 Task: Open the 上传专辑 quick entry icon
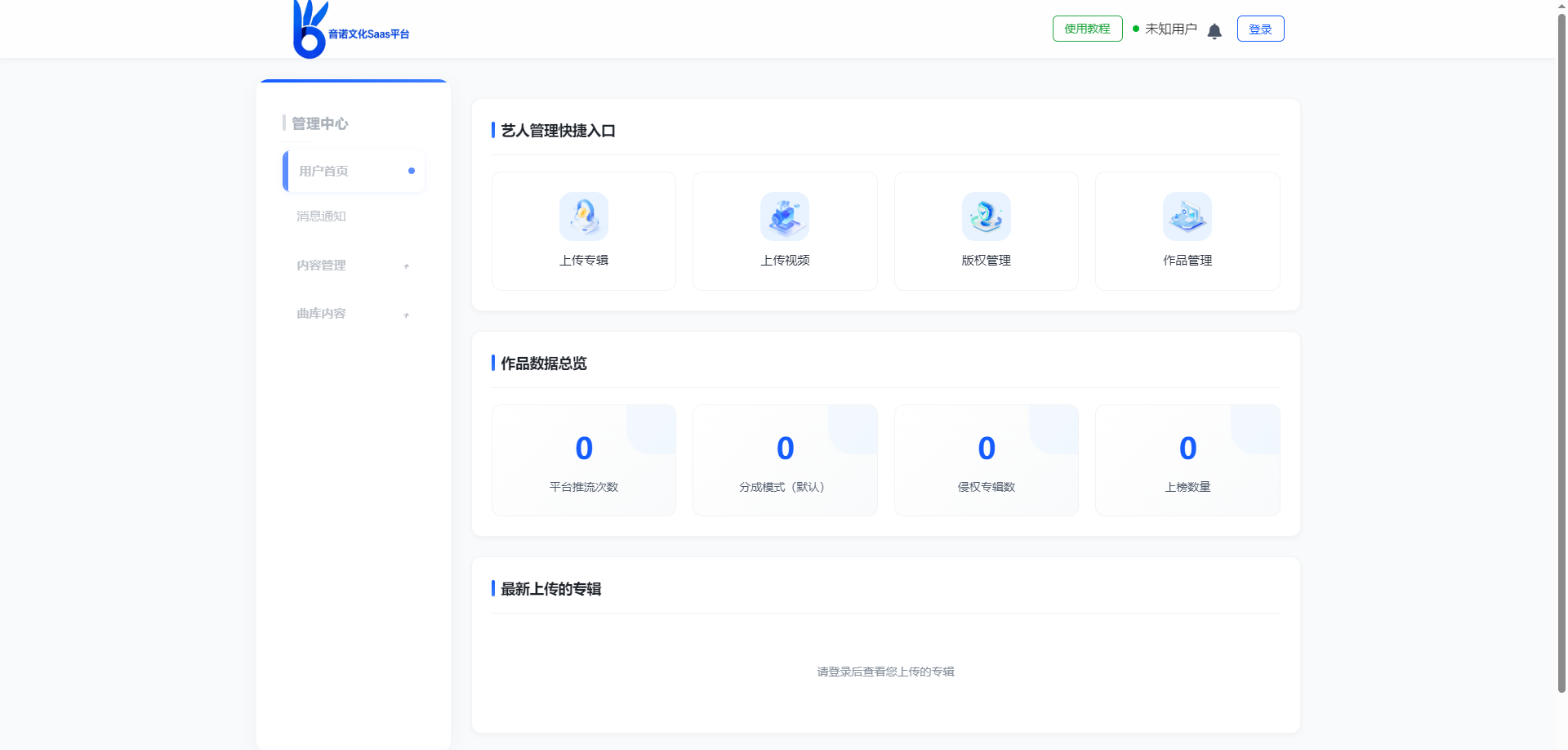[x=583, y=217]
